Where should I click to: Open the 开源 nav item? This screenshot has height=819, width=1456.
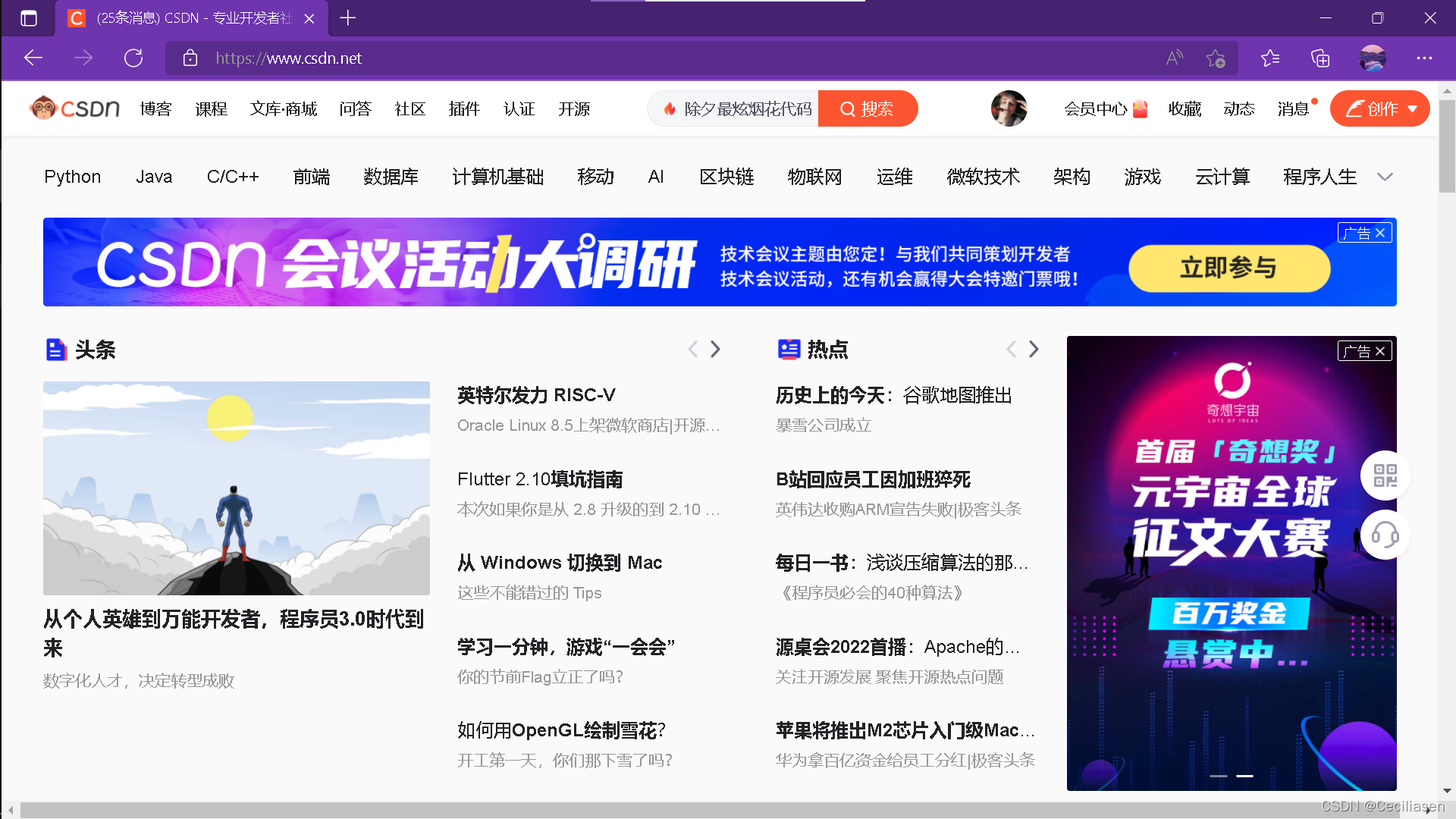[575, 108]
